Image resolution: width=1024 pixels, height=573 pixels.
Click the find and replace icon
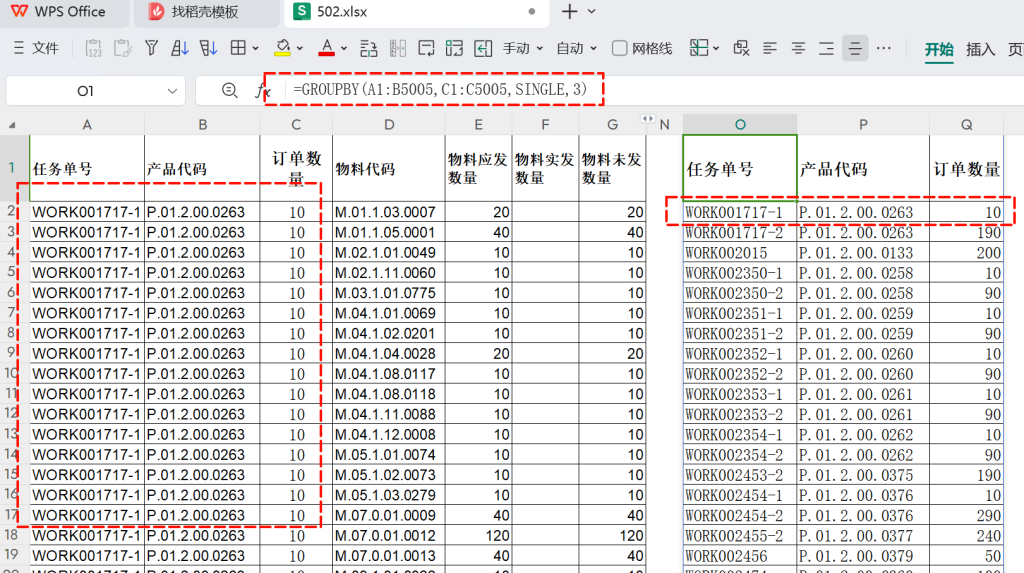tap(741, 48)
